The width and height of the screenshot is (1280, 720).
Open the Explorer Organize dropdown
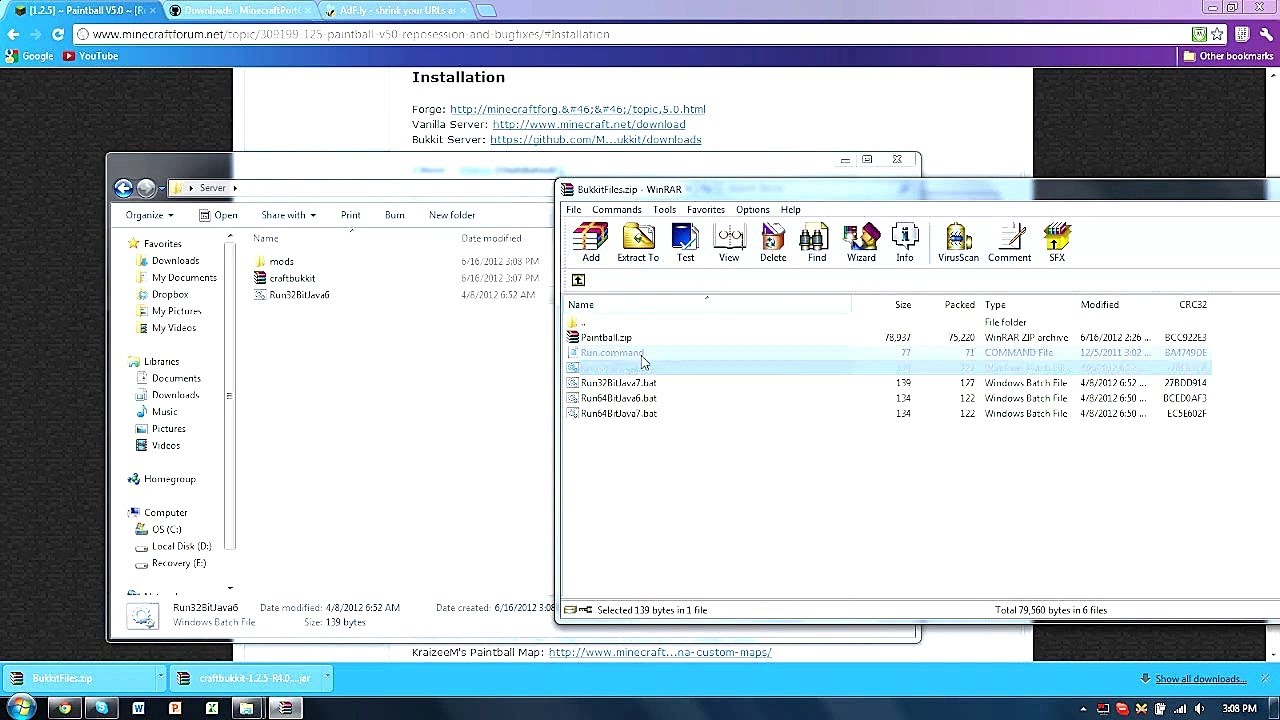(x=149, y=215)
